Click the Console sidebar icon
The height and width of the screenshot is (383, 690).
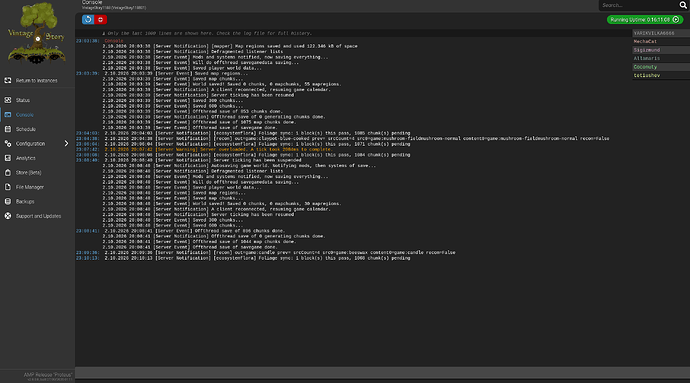tap(8, 115)
